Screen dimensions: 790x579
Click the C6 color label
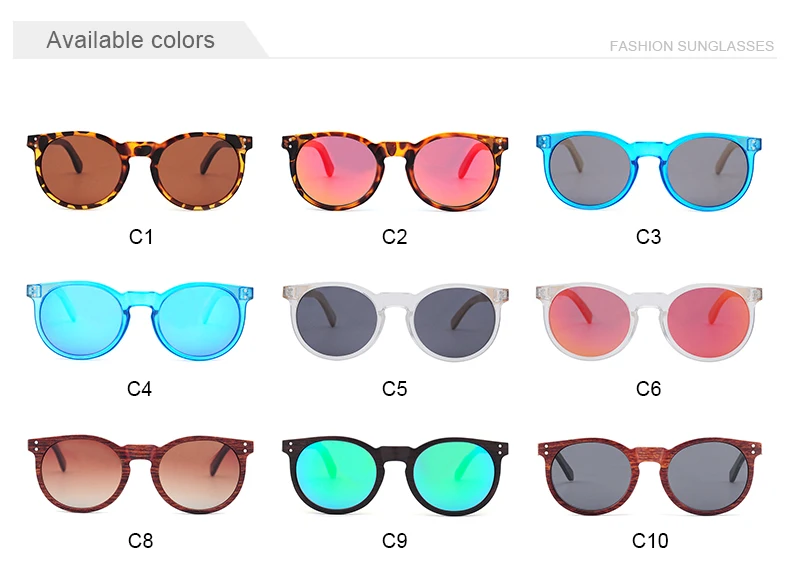point(648,389)
